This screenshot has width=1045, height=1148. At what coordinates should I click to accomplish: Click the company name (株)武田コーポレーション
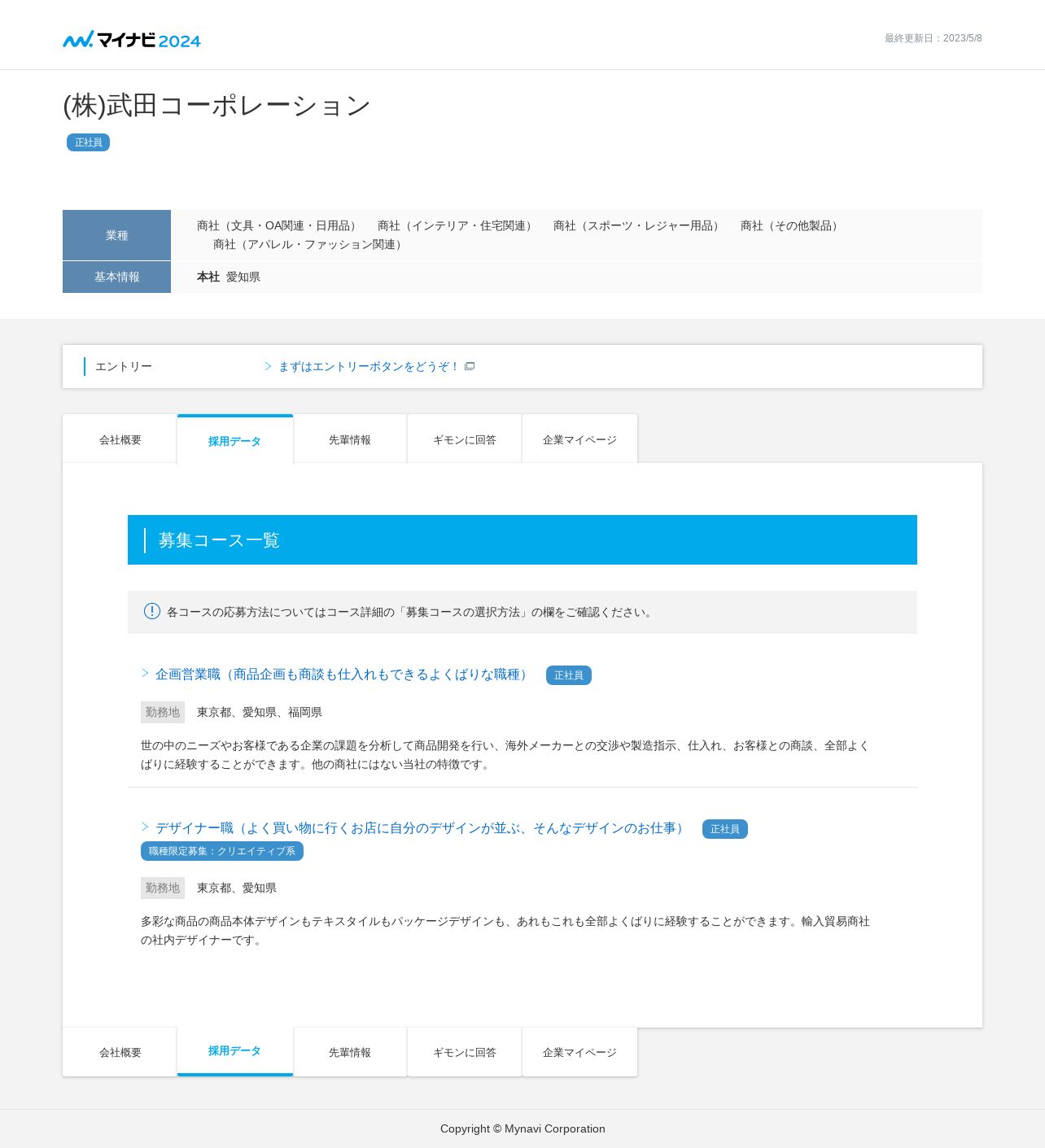217,105
